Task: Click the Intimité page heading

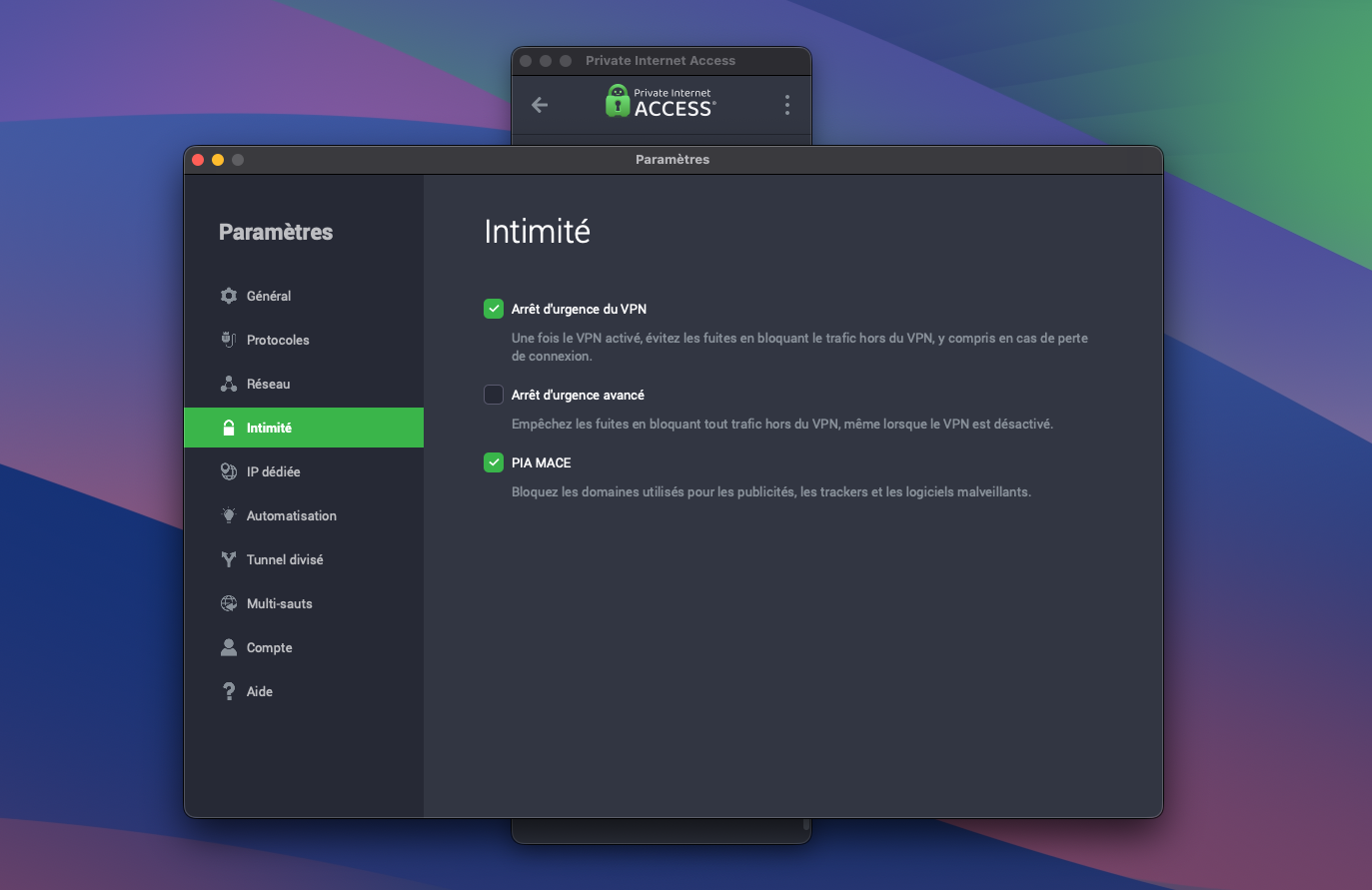Action: (x=537, y=232)
